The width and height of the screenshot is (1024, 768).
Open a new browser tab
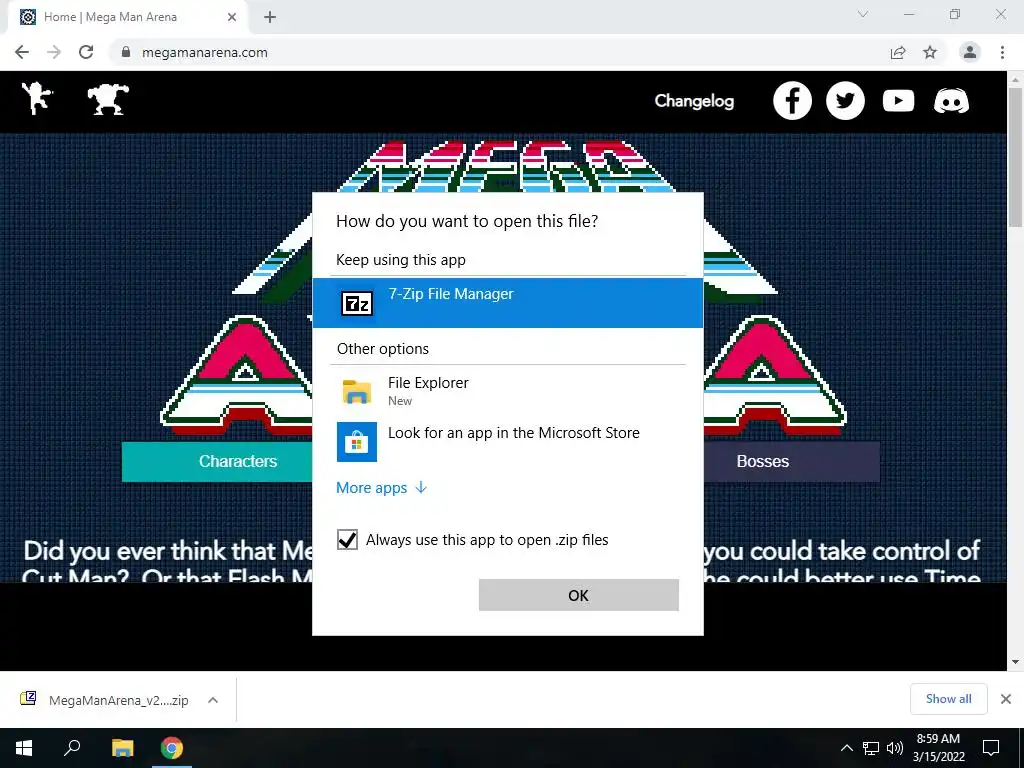[270, 17]
